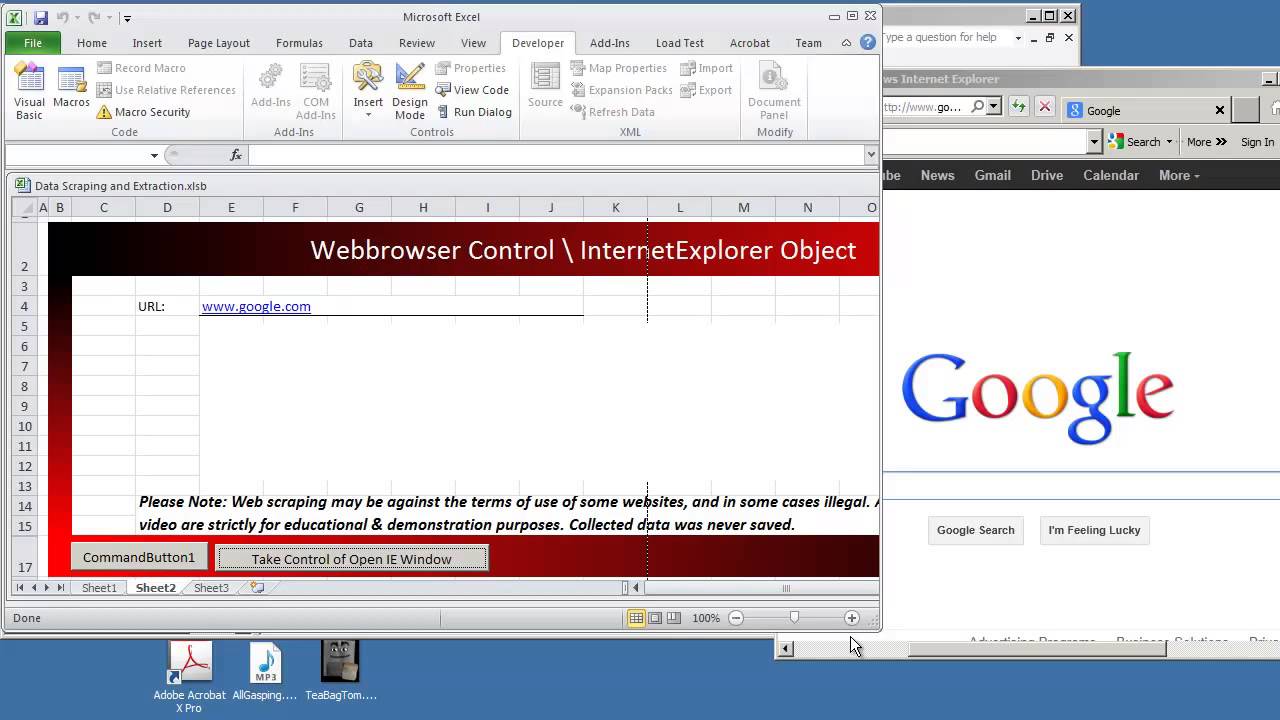Toggle Design Mode

pos(410,92)
